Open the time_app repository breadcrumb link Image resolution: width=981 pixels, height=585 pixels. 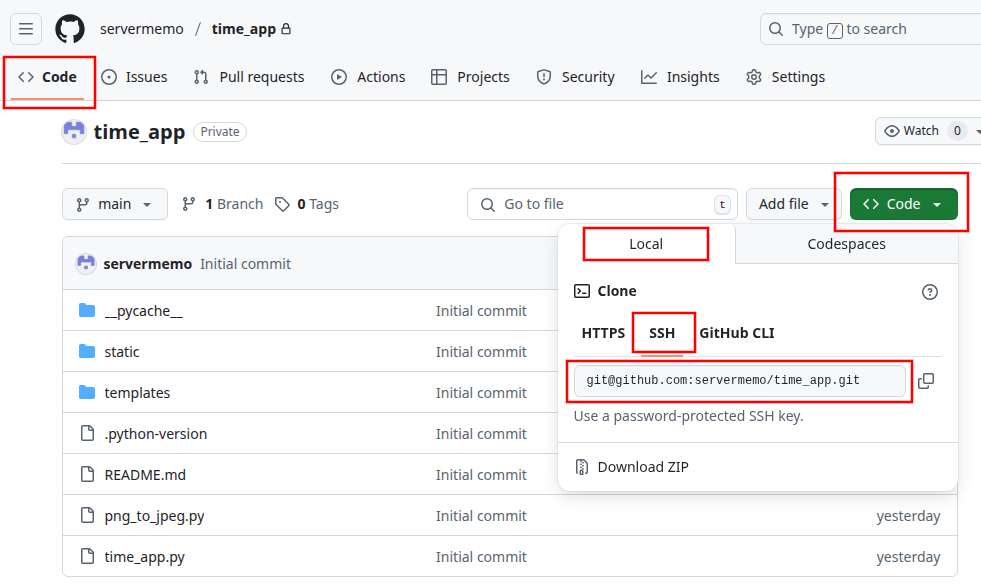pyautogui.click(x=243, y=29)
